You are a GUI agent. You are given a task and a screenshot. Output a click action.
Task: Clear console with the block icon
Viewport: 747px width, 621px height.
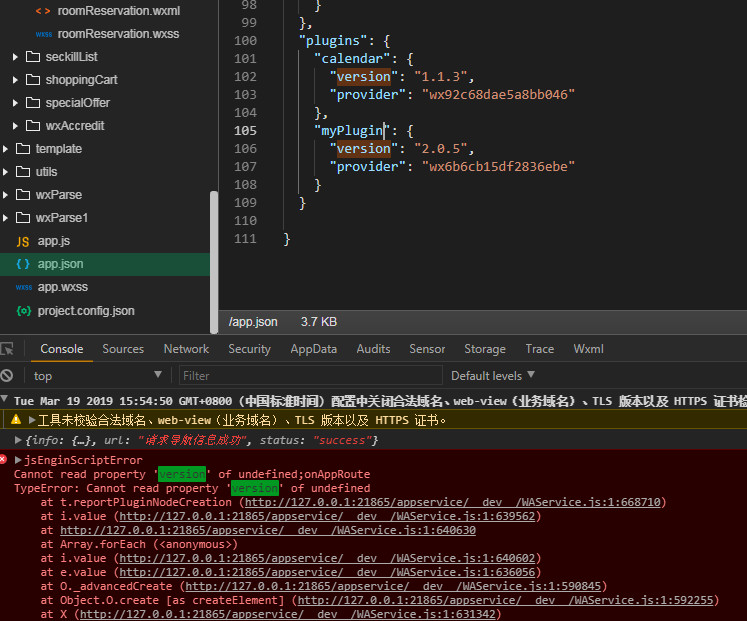click(8, 376)
